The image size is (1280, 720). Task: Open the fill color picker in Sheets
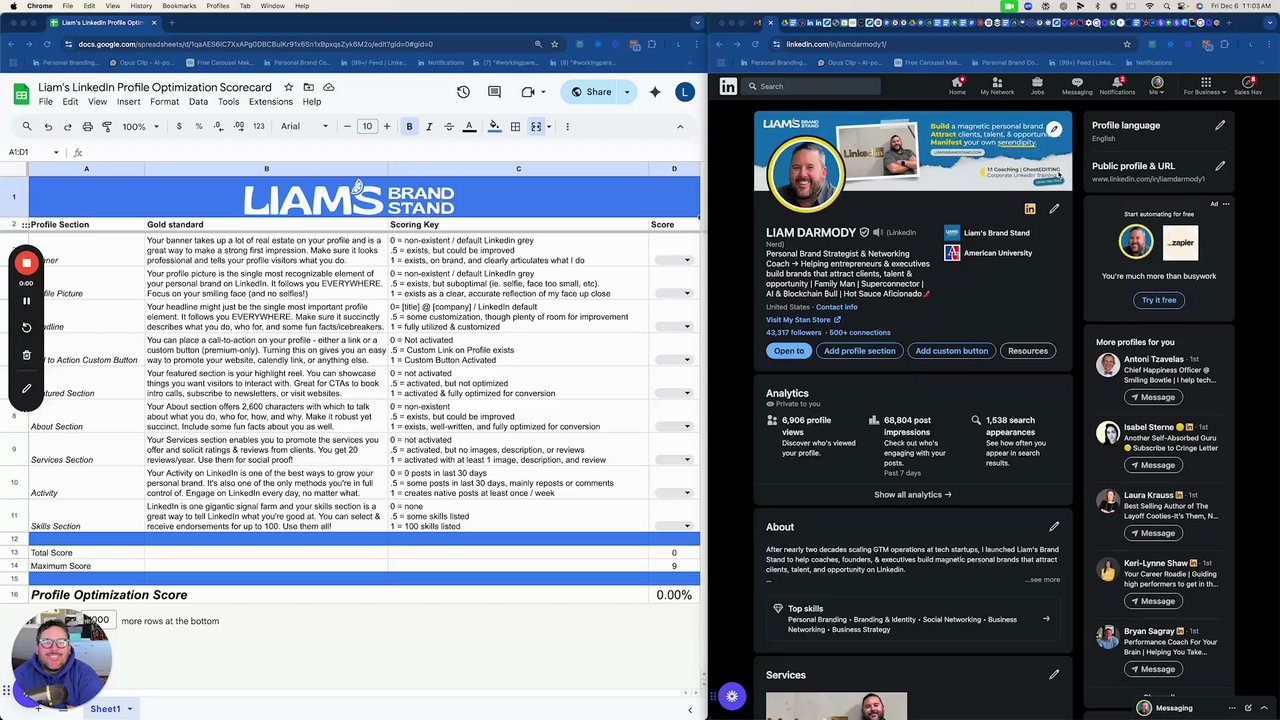point(494,127)
